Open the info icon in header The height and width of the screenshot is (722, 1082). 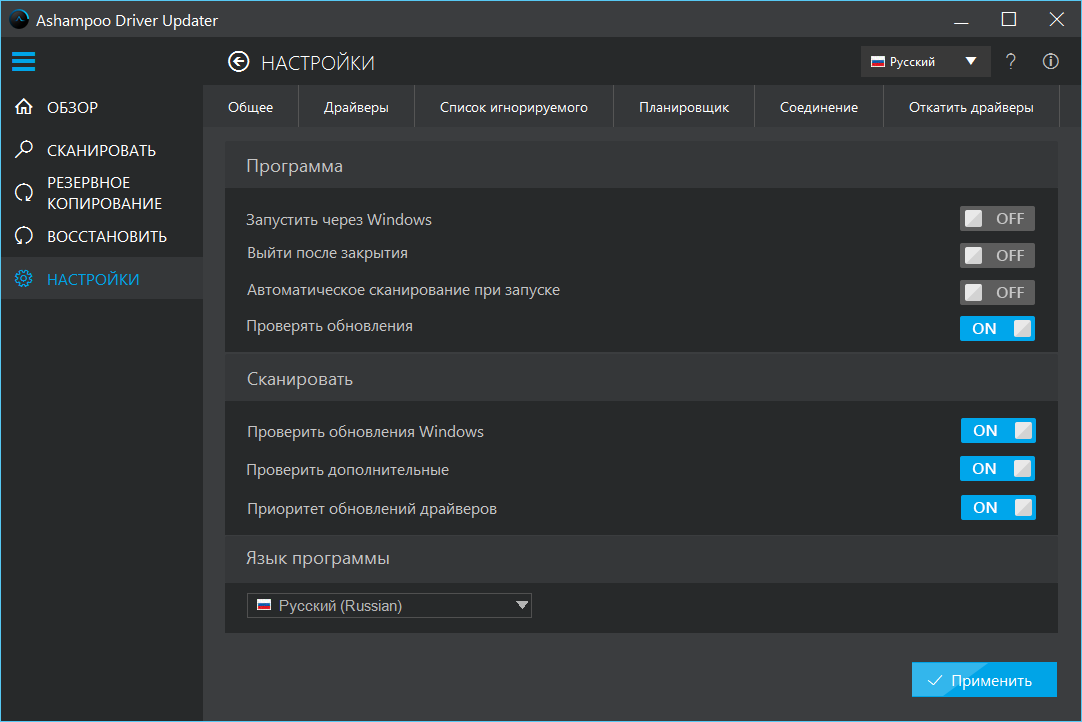tap(1050, 62)
